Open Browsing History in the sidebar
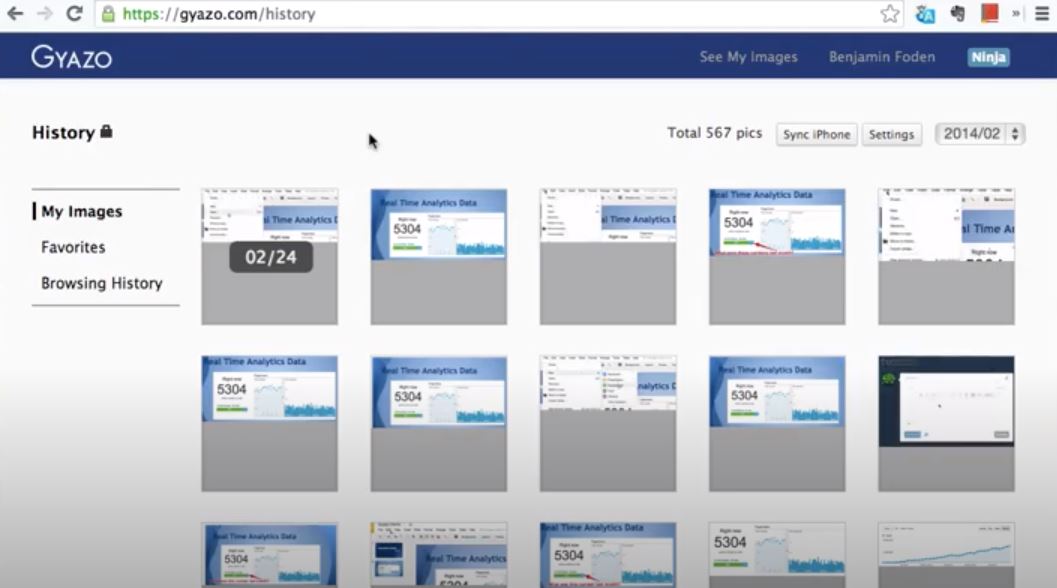Image resolution: width=1057 pixels, height=588 pixels. (x=101, y=283)
